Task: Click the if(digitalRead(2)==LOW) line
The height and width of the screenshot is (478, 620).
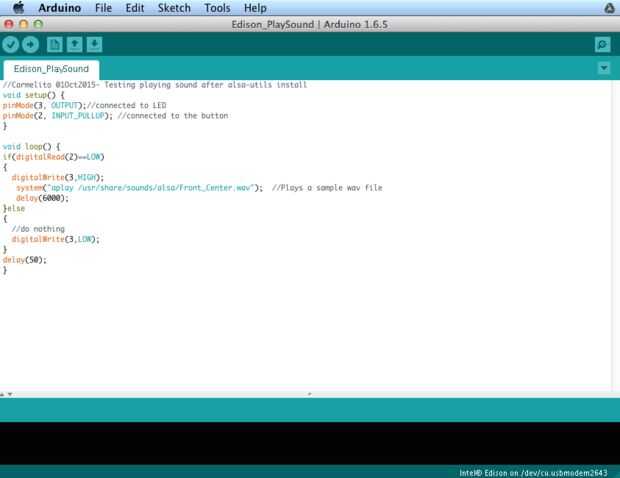Action: 53,157
